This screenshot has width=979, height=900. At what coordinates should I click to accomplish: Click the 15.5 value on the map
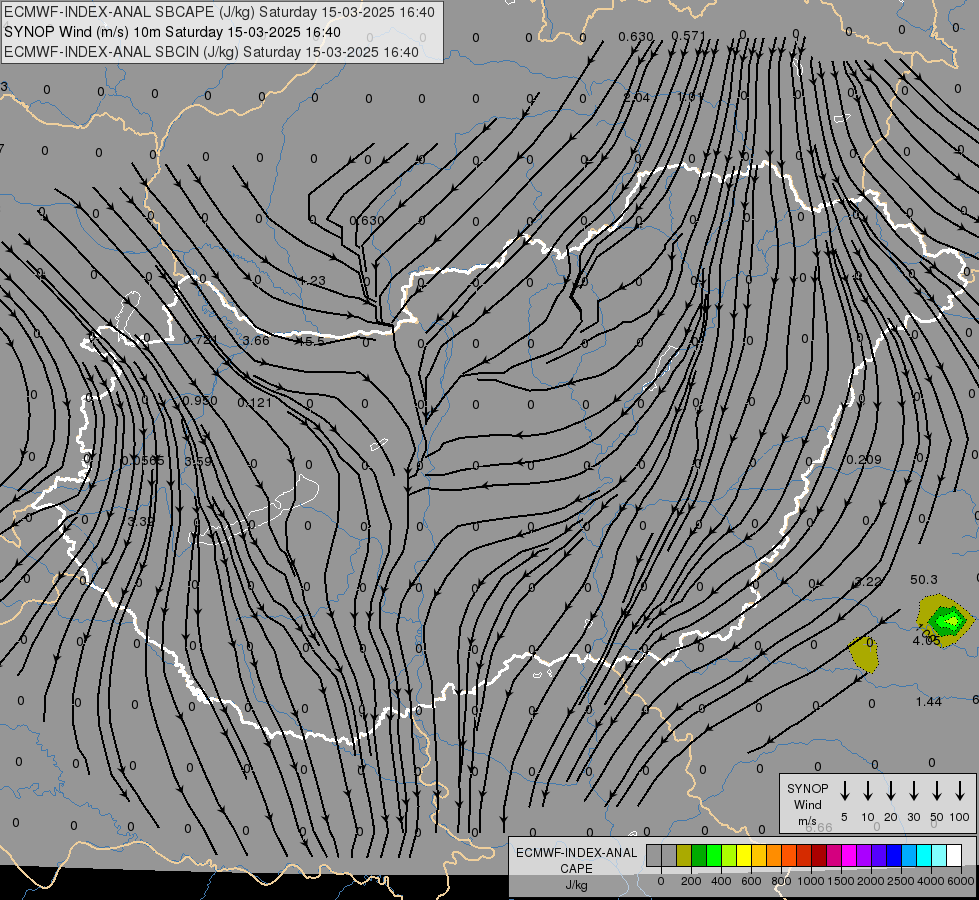(312, 342)
